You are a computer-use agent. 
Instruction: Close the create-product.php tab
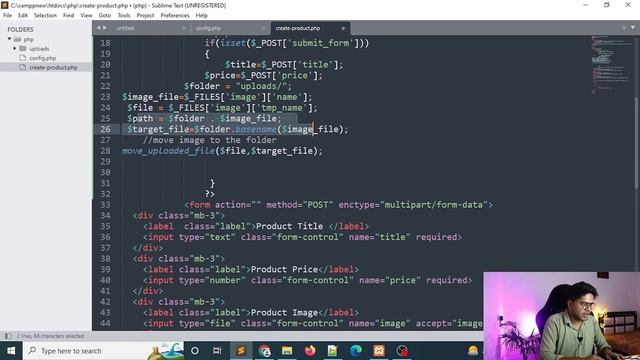(x=343, y=28)
